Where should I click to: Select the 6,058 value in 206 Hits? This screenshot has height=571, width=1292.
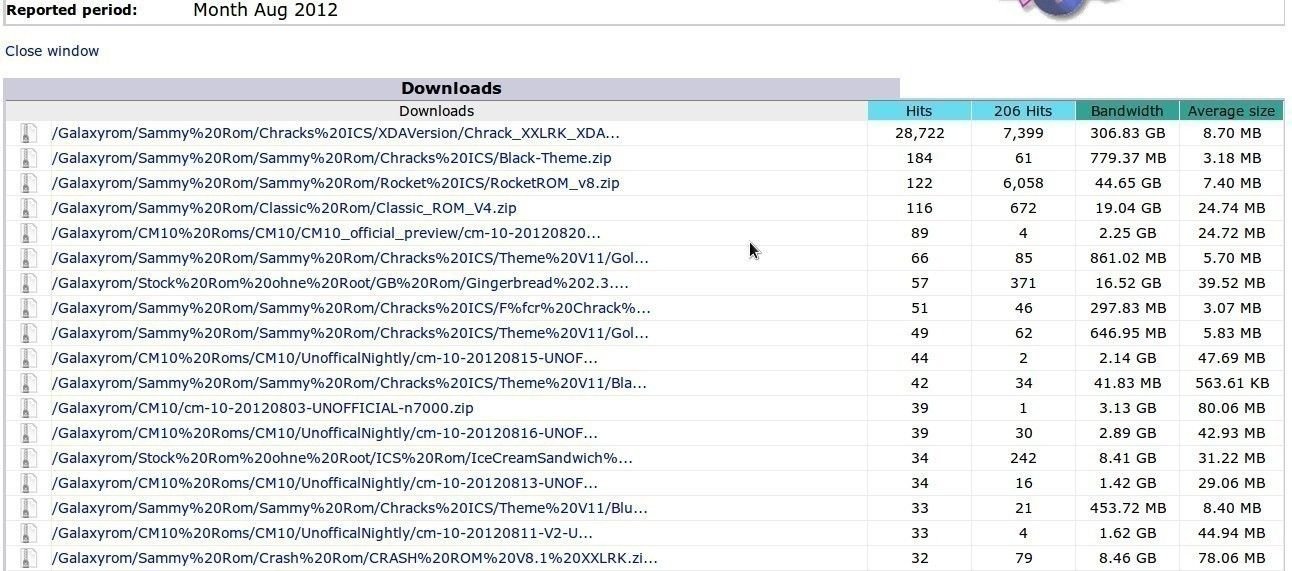[1023, 183]
